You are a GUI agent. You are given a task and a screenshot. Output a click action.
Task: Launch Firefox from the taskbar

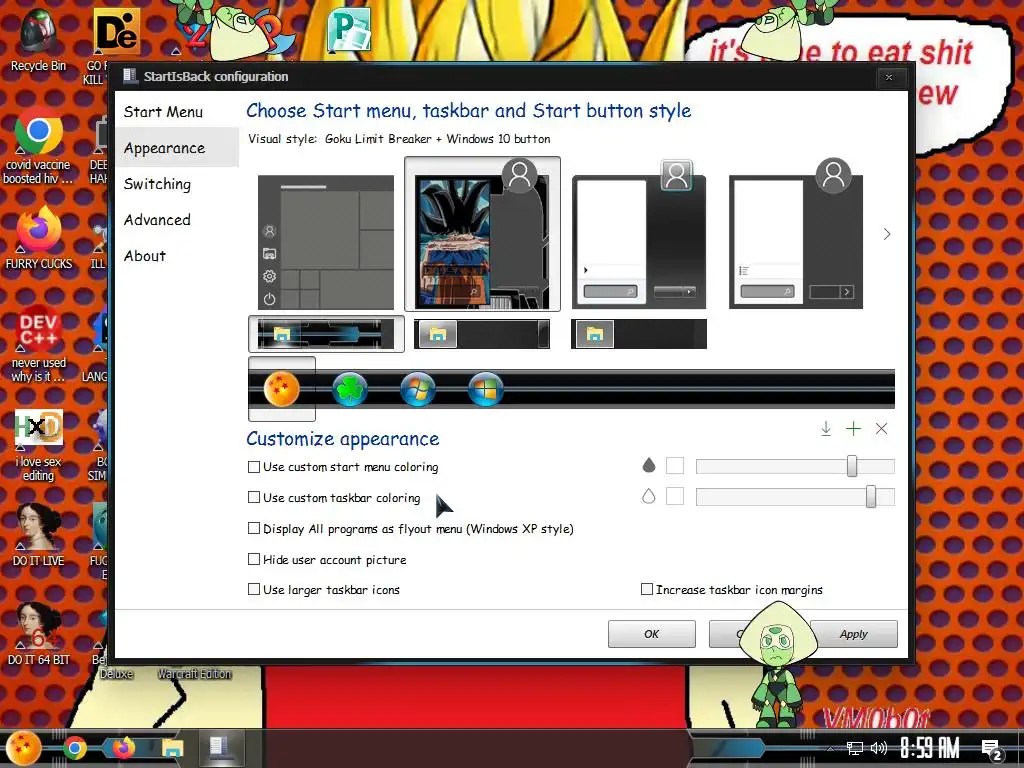123,748
